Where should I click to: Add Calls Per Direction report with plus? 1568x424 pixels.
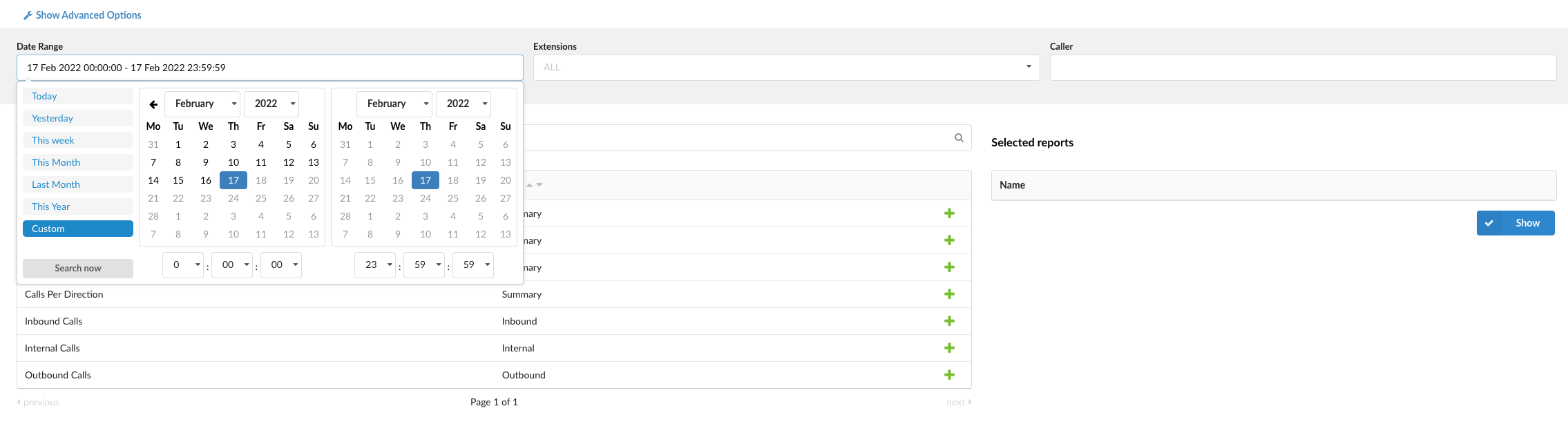tap(949, 294)
